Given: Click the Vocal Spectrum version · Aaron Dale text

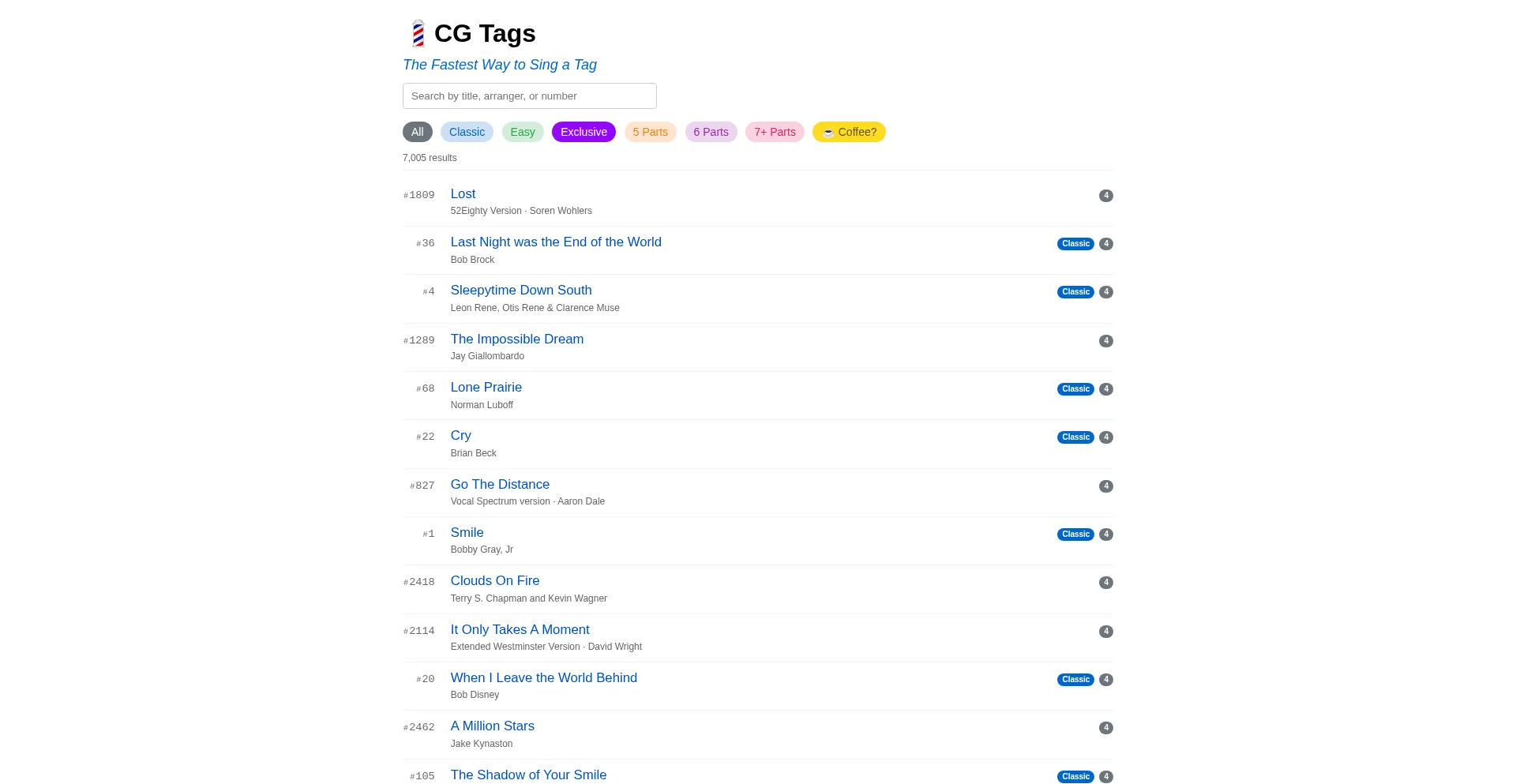Looking at the screenshot, I should pos(527,501).
